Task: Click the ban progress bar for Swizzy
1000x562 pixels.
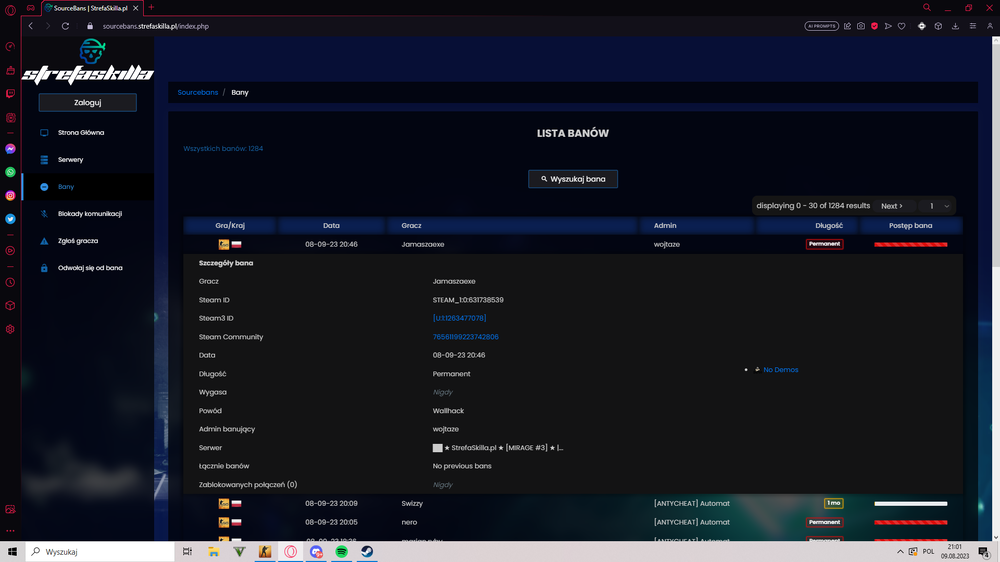Action: pyautogui.click(x=911, y=503)
